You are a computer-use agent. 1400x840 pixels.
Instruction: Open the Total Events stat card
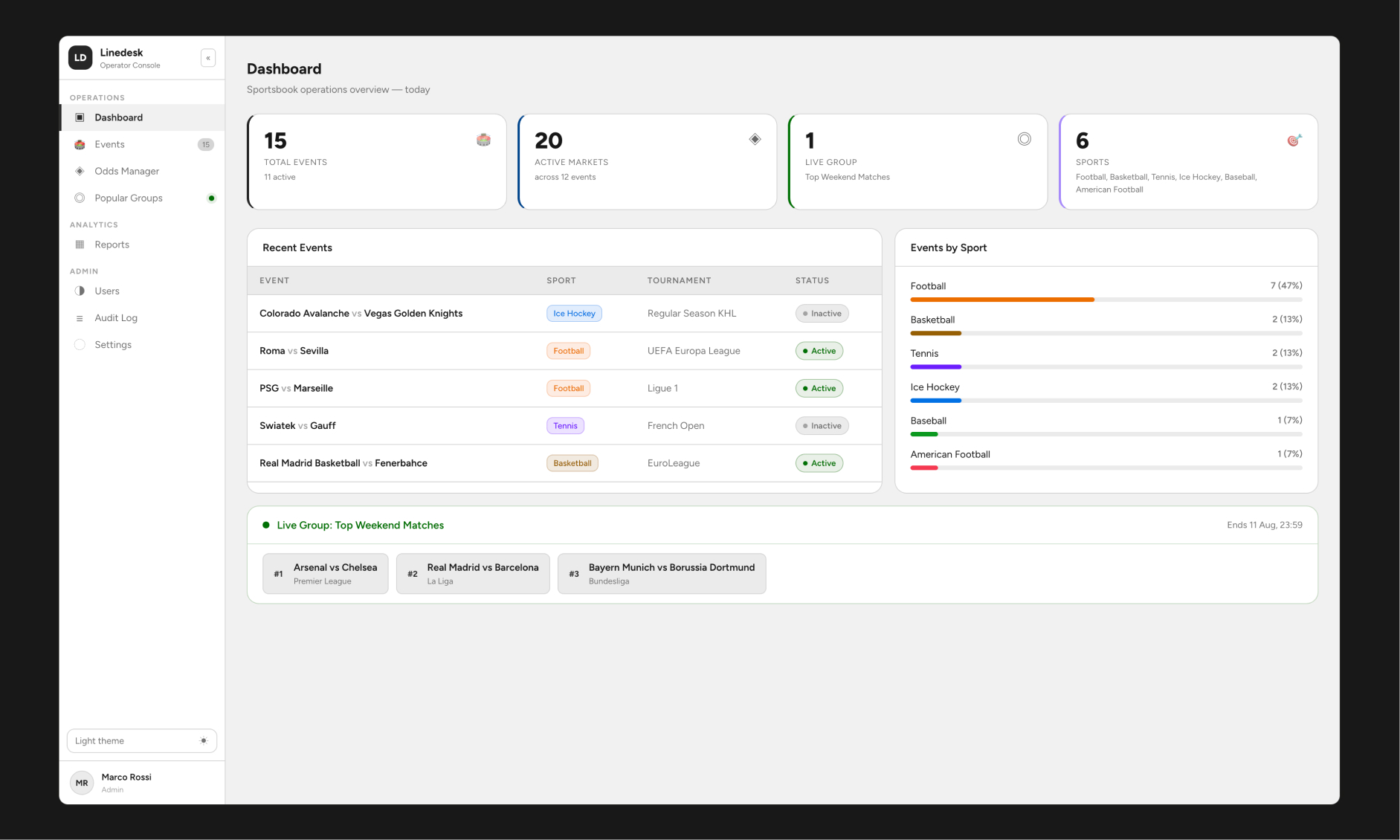[377, 161]
